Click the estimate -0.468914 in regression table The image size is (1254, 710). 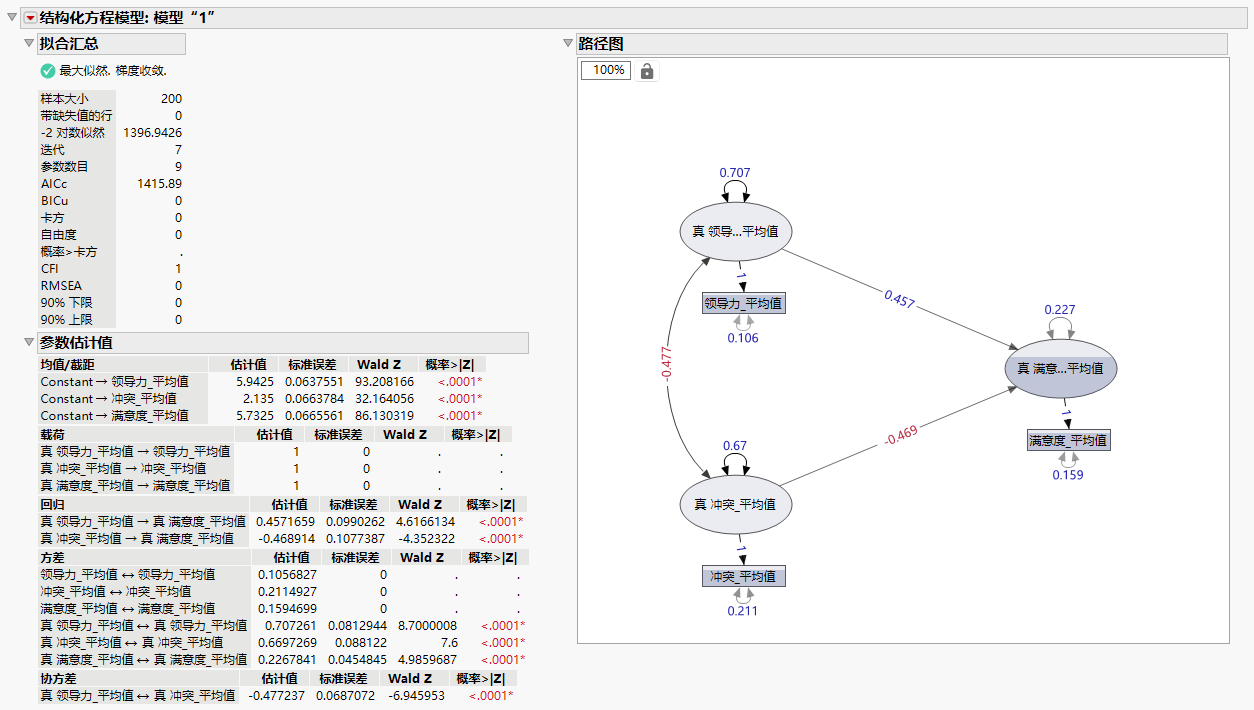(285, 539)
